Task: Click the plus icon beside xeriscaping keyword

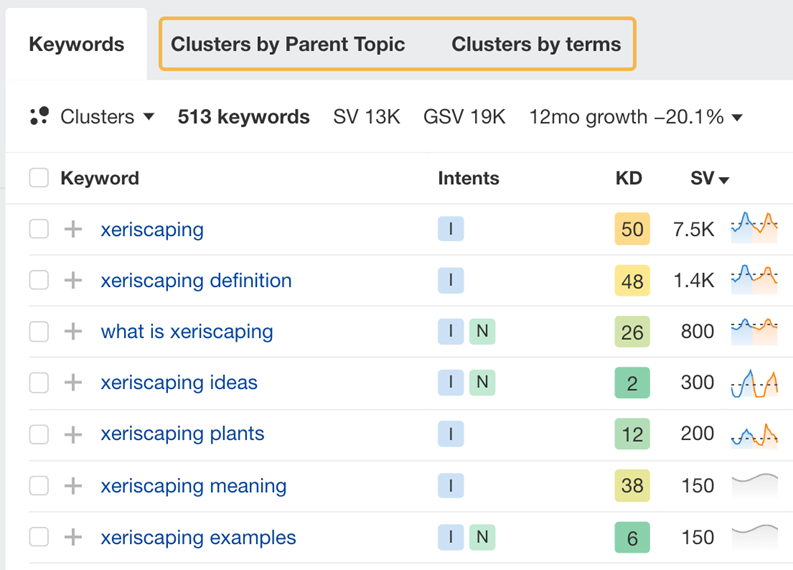Action: pyautogui.click(x=73, y=229)
